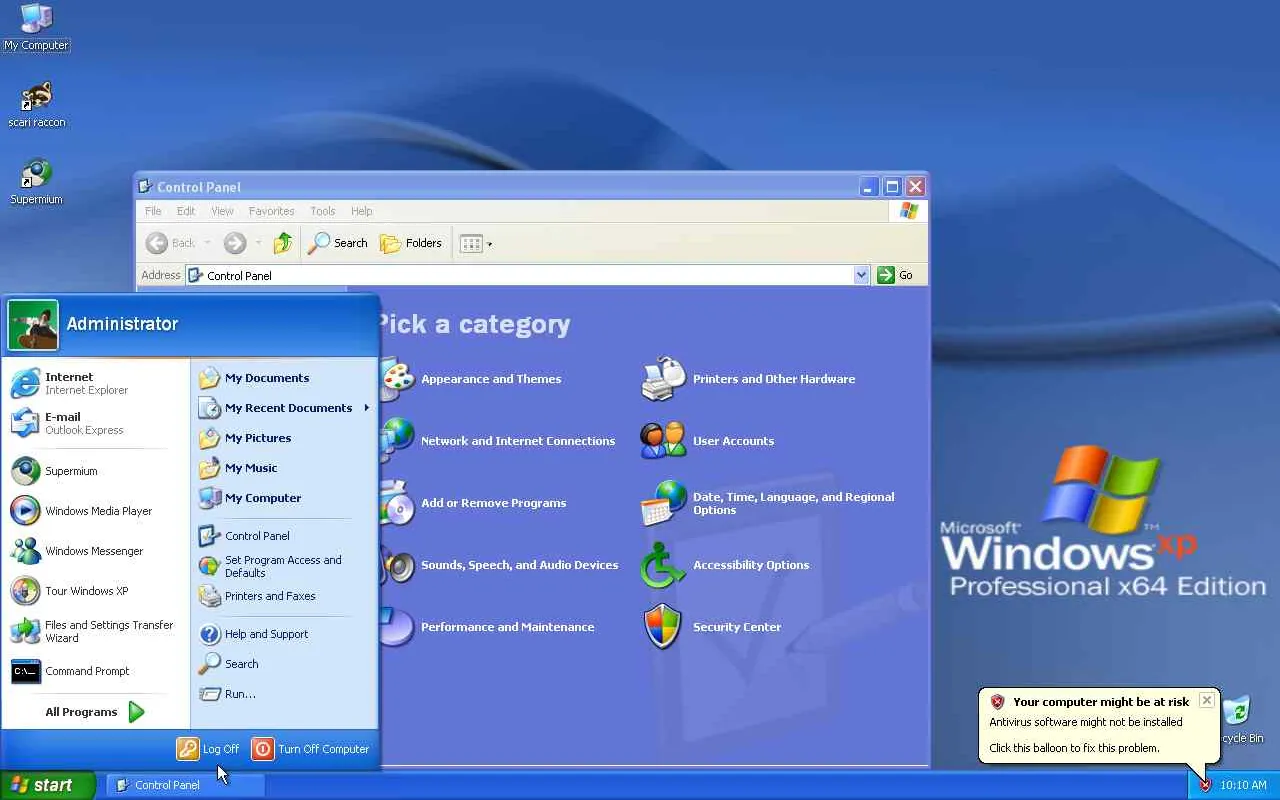
Task: Open the Tools menu
Action: coord(322,211)
